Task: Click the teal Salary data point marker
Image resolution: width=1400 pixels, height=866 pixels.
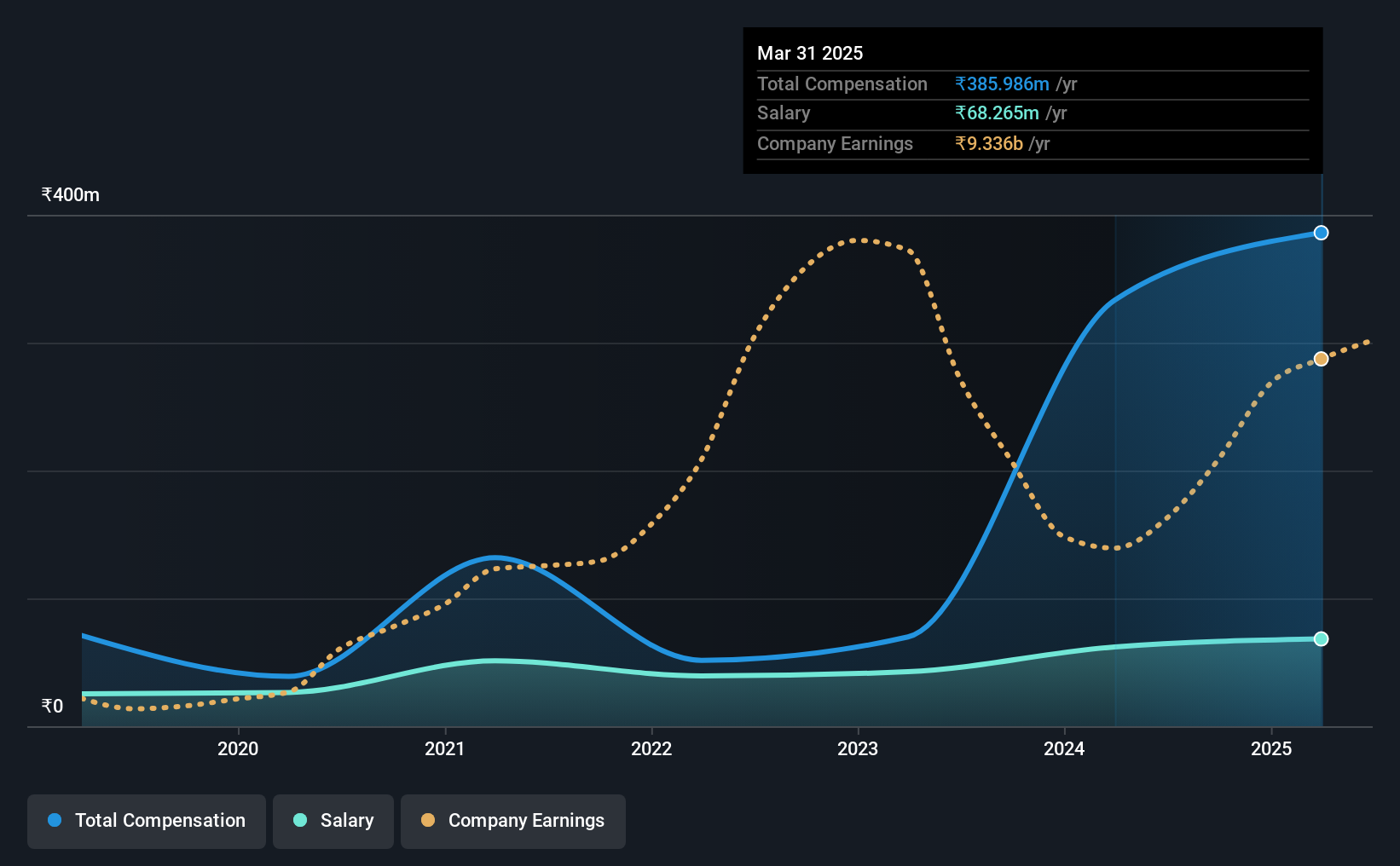Action: 1321,638
